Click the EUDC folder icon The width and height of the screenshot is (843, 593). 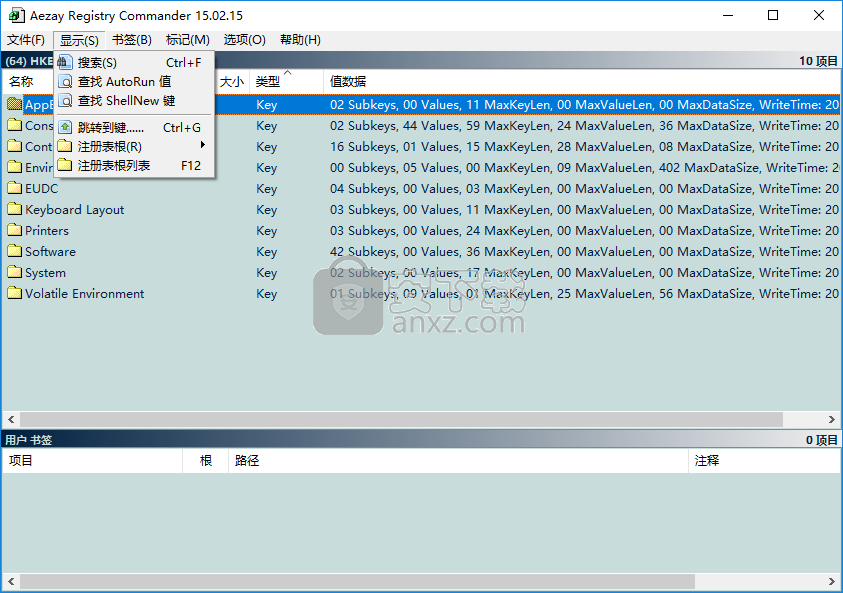click(x=15, y=188)
